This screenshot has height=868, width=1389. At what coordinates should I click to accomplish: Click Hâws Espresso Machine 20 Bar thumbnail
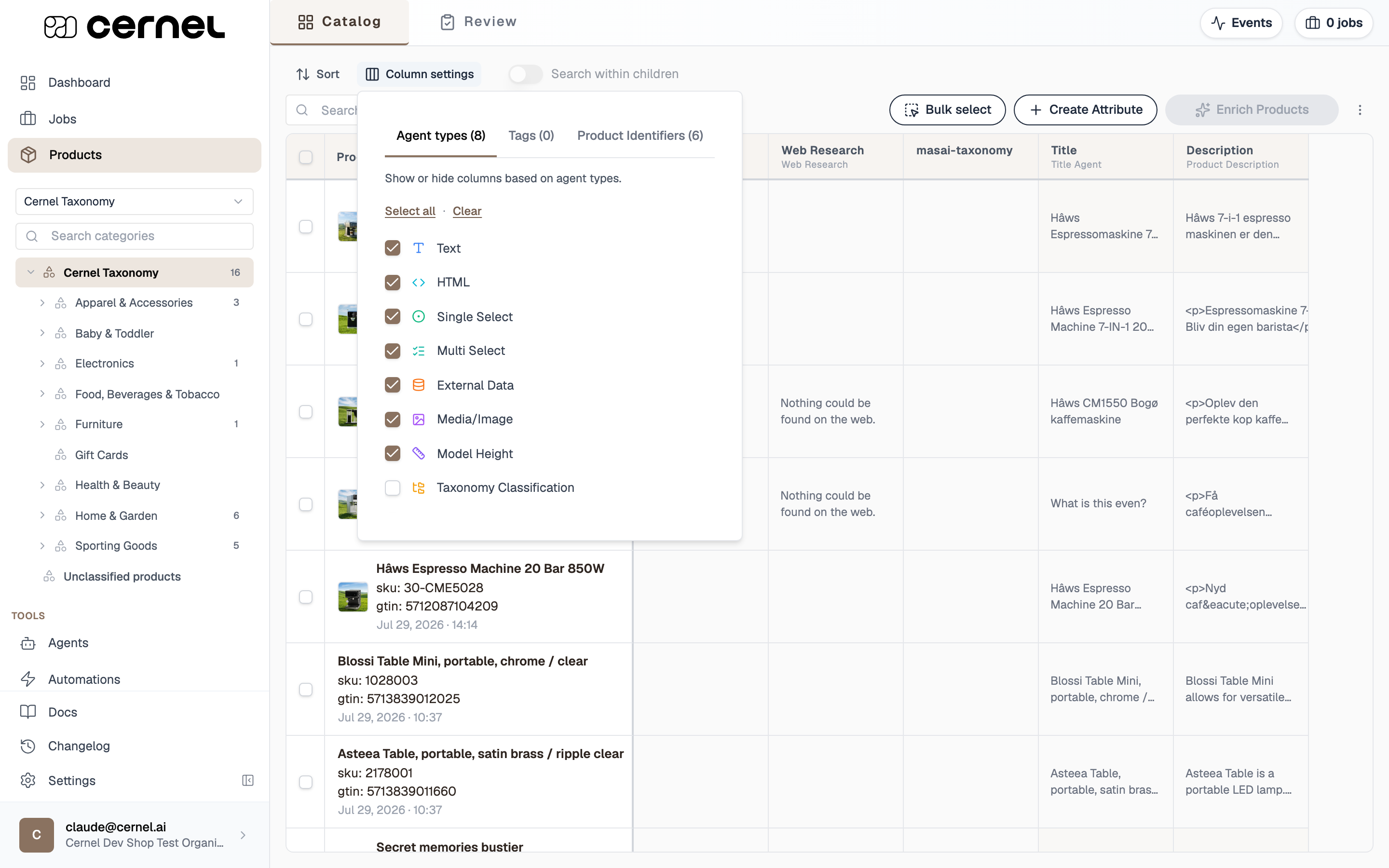click(353, 597)
